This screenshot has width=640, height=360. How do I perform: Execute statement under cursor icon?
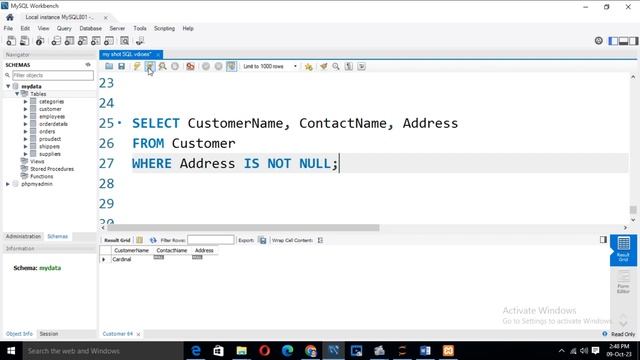(x=150, y=66)
